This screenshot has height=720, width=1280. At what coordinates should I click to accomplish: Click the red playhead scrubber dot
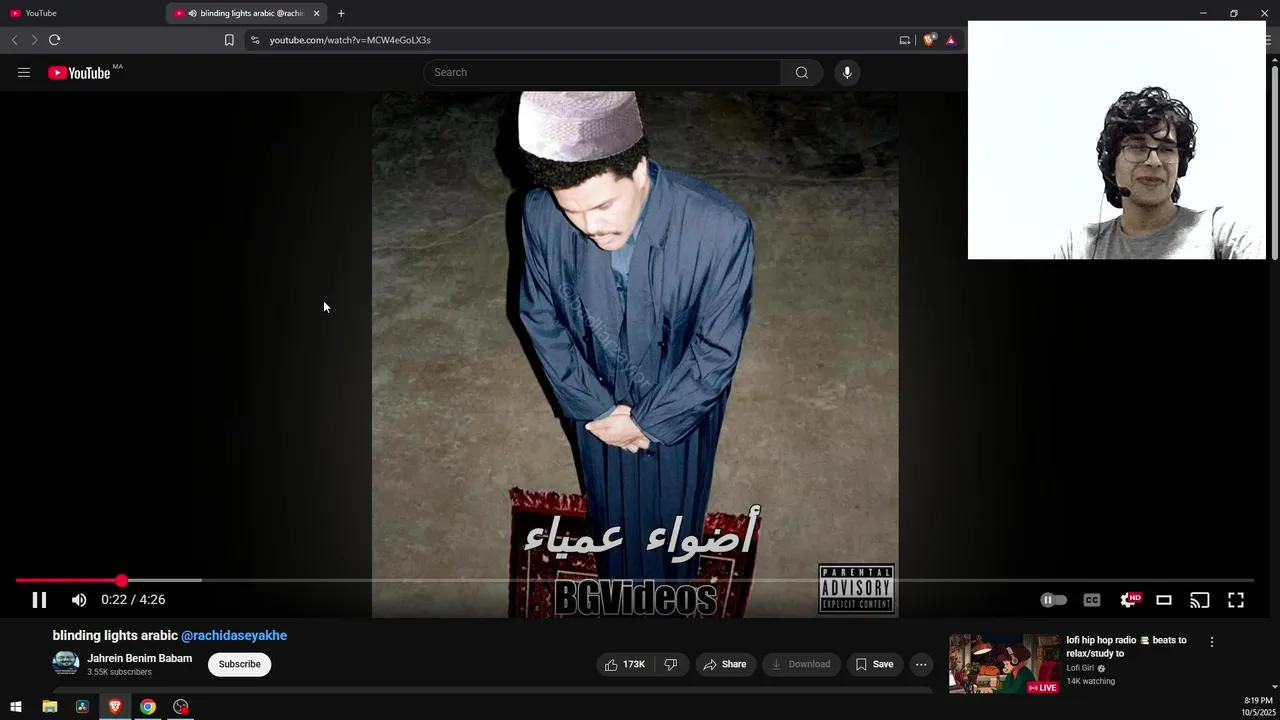point(121,580)
